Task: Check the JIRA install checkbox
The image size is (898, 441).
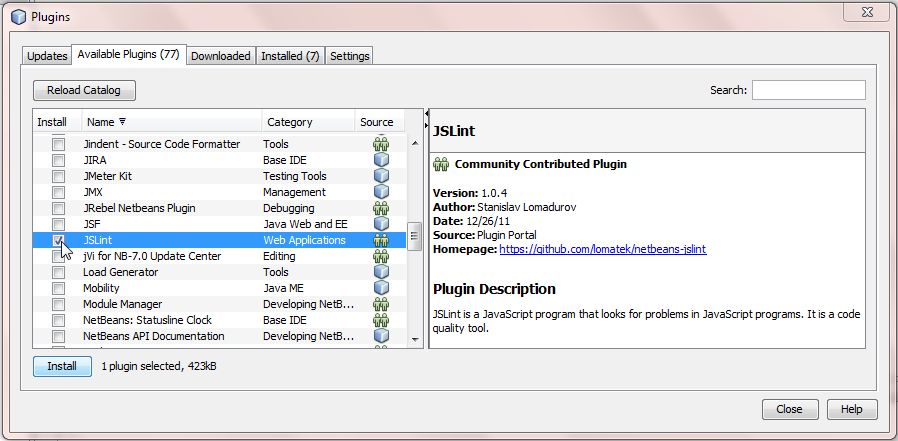Action: pyautogui.click(x=58, y=160)
